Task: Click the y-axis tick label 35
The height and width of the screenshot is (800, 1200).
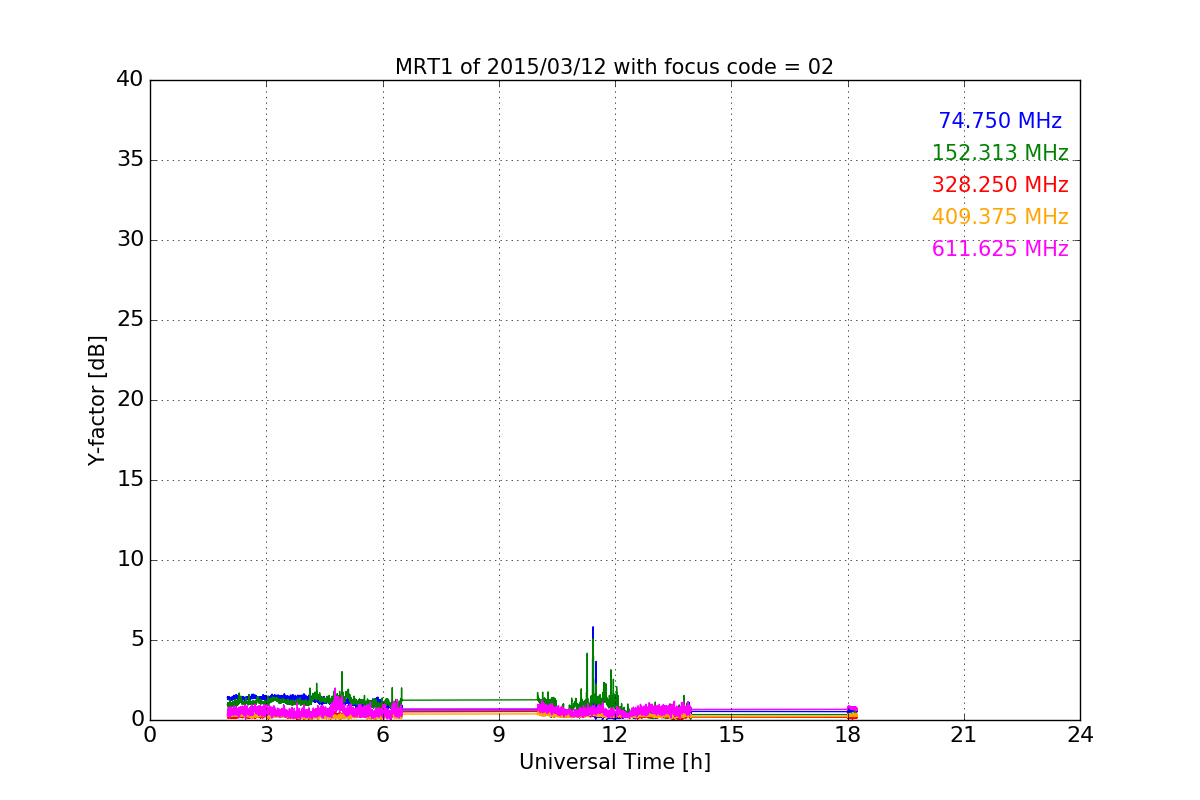Action: (x=130, y=160)
